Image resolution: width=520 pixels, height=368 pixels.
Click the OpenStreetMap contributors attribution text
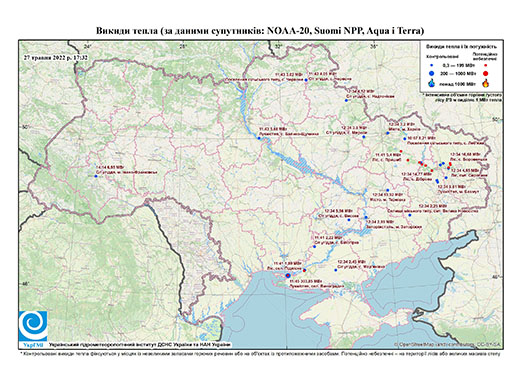pyautogui.click(x=448, y=344)
